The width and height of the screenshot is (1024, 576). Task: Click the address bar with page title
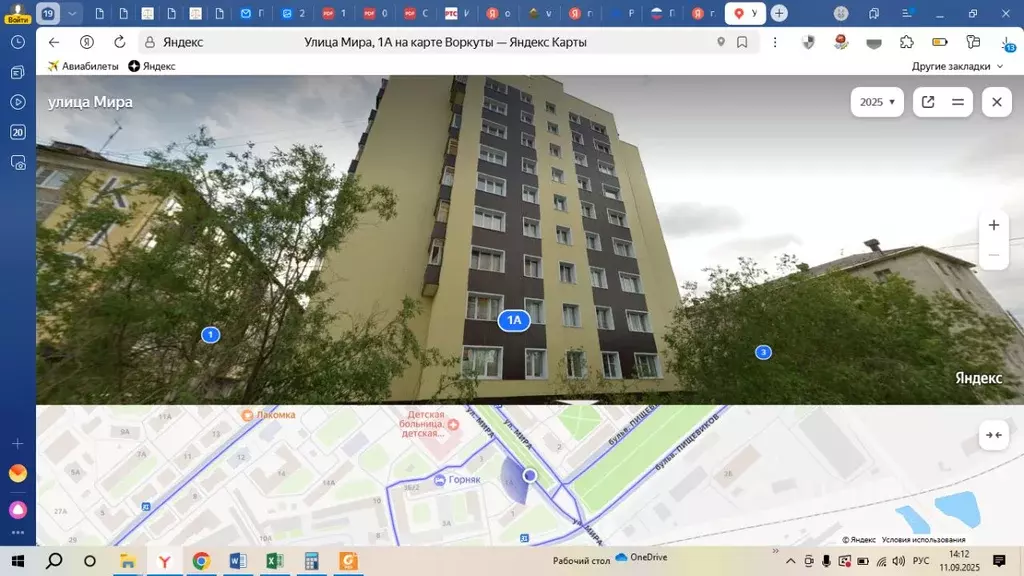click(445, 42)
